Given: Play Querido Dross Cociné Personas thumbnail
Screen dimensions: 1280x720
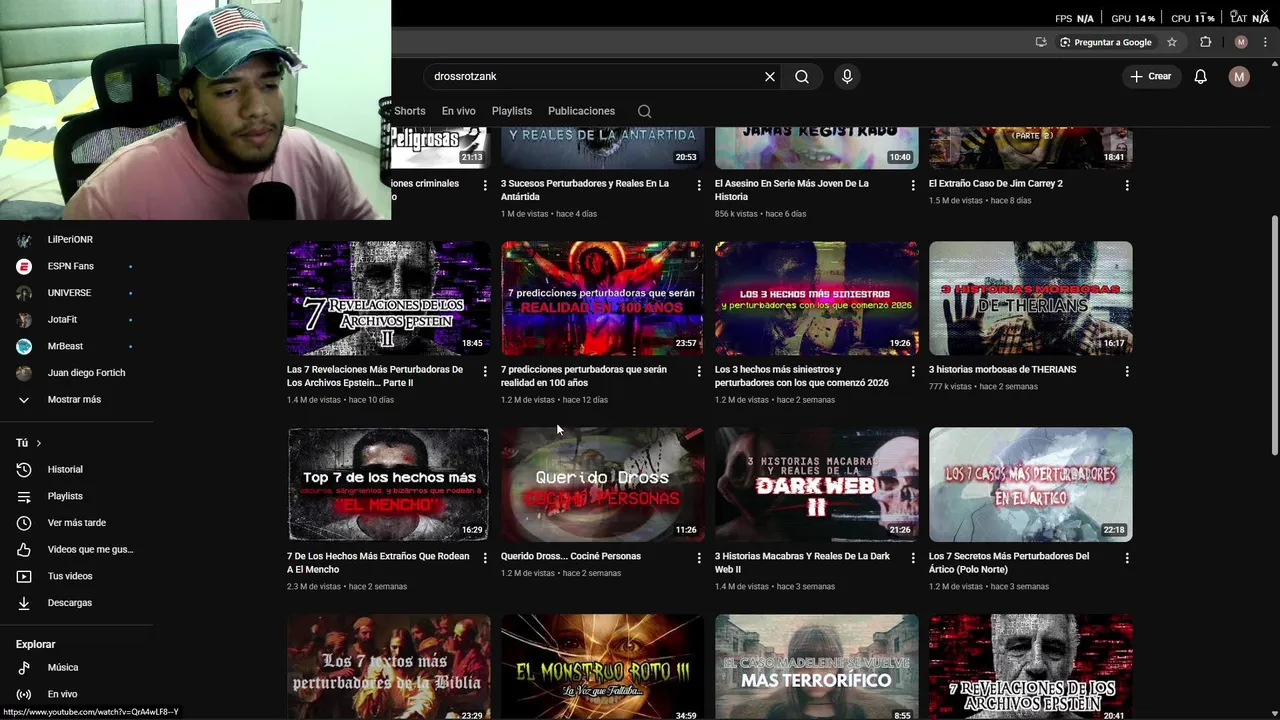Looking at the screenshot, I should tap(602, 485).
